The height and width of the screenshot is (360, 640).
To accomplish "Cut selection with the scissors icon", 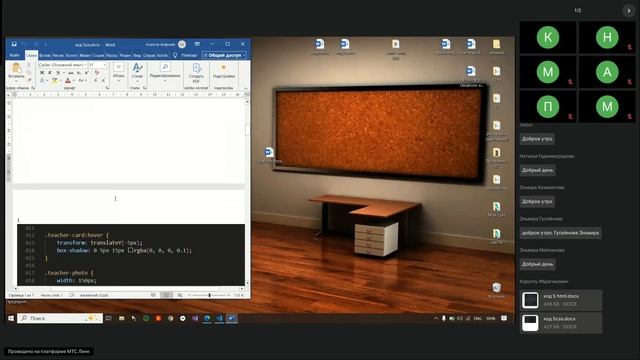I will click(x=29, y=64).
